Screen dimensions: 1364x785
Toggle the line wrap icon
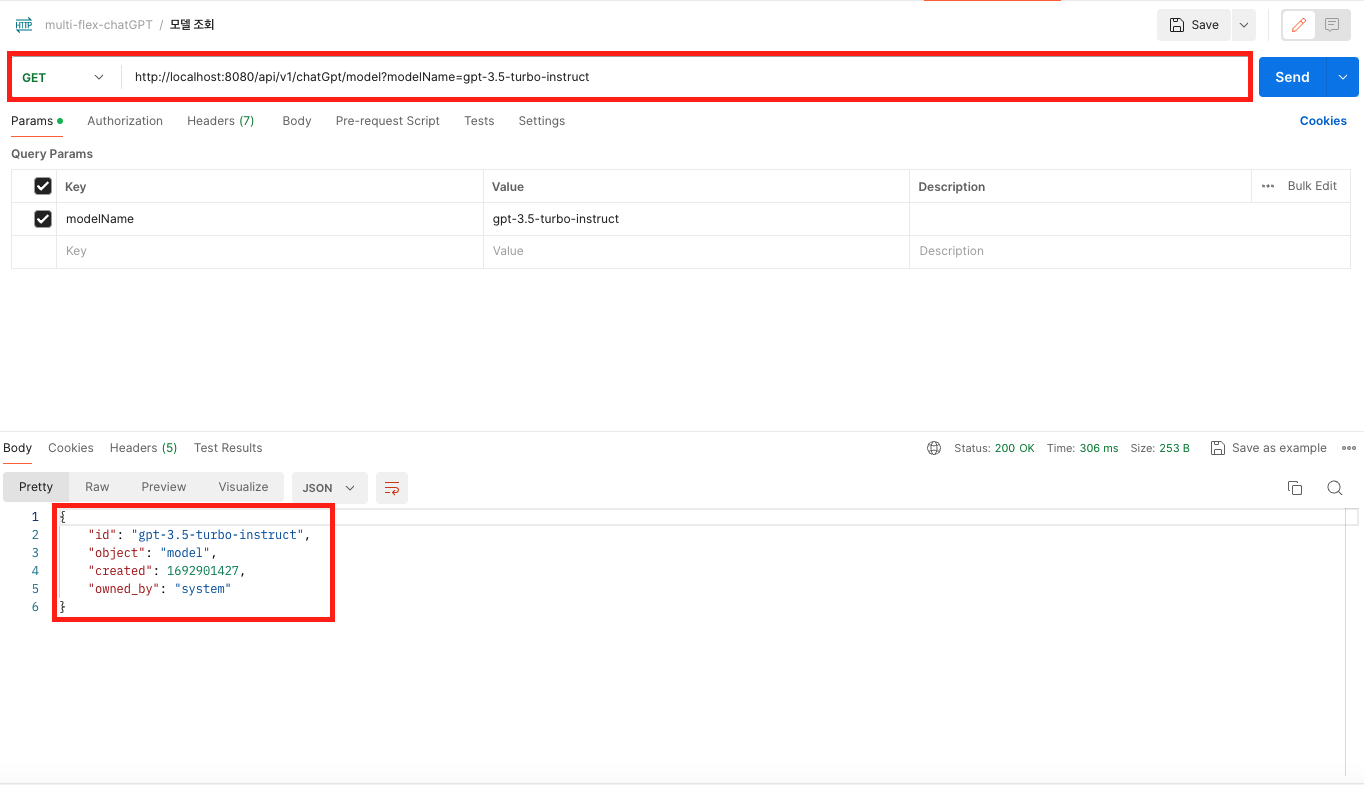(392, 488)
